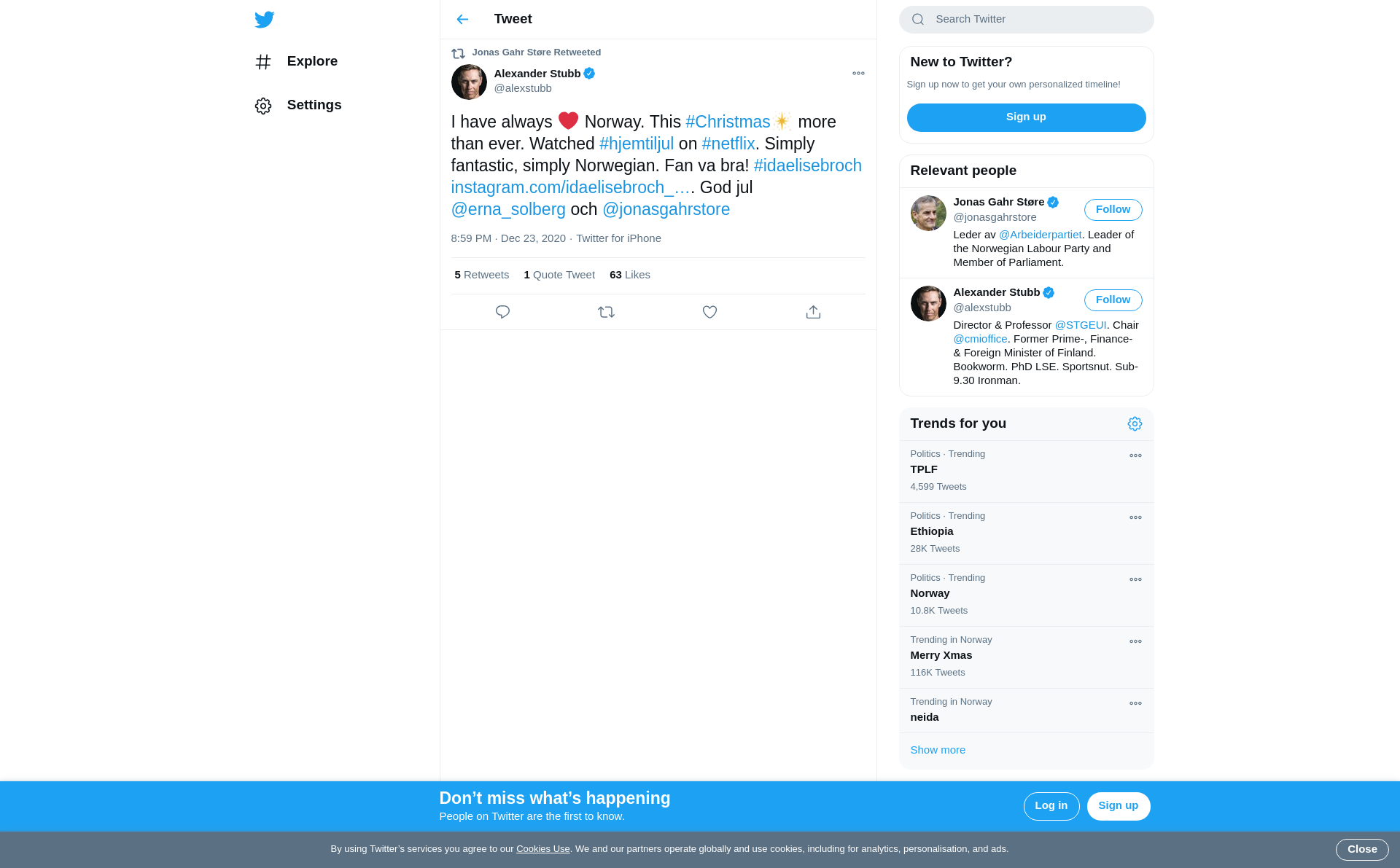Open the Settings gear icon in sidebar
The image size is (1400, 868).
(x=263, y=106)
